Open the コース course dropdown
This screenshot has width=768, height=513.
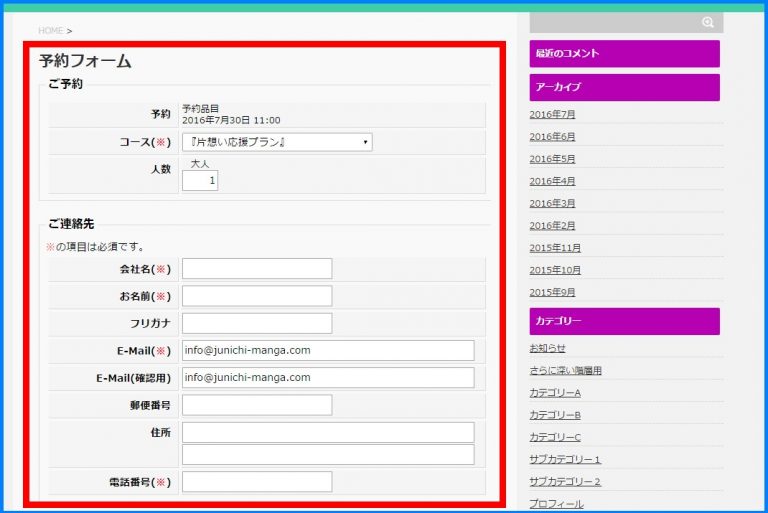(277, 142)
